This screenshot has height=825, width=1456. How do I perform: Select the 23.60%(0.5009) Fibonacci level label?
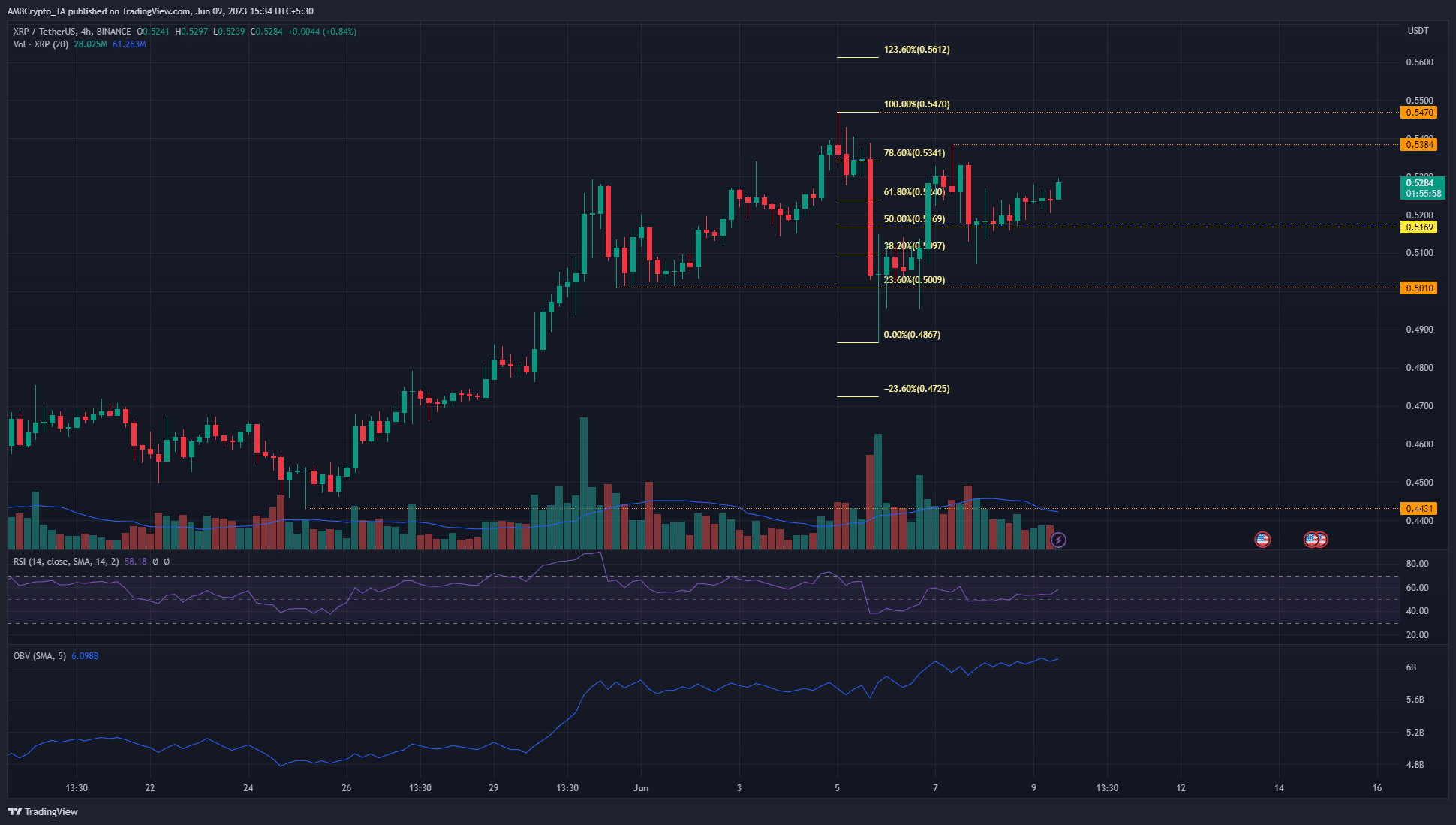[914, 280]
